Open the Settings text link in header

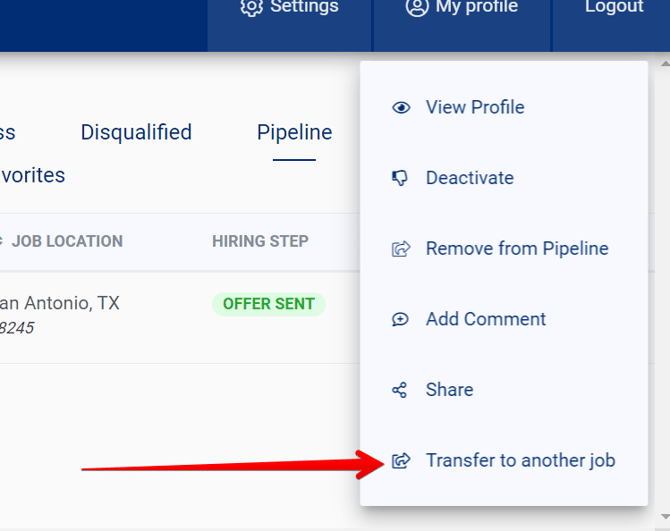[x=304, y=8]
